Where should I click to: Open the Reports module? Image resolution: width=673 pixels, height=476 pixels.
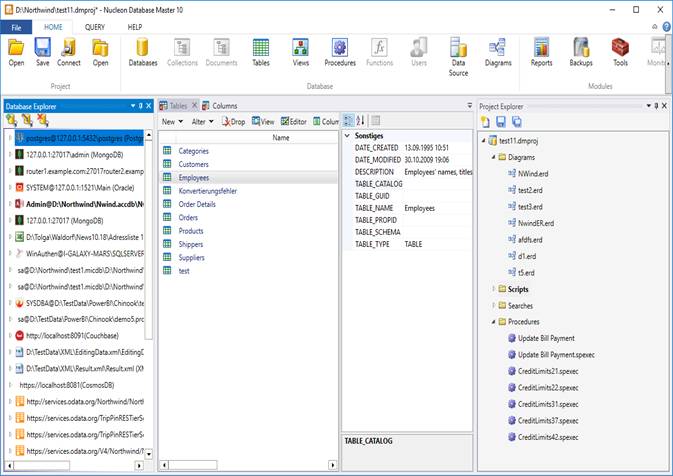[x=541, y=52]
